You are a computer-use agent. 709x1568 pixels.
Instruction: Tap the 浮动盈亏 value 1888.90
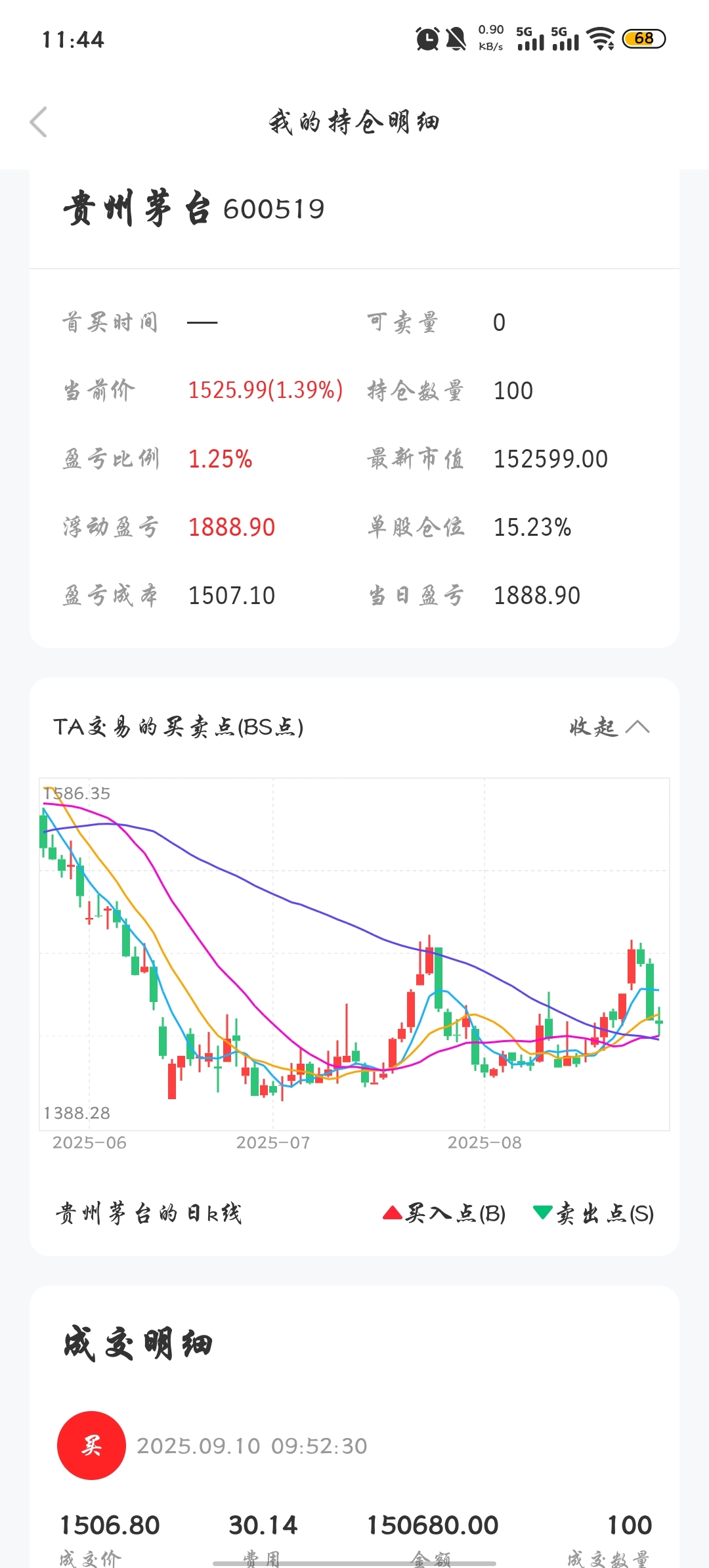pyautogui.click(x=231, y=527)
